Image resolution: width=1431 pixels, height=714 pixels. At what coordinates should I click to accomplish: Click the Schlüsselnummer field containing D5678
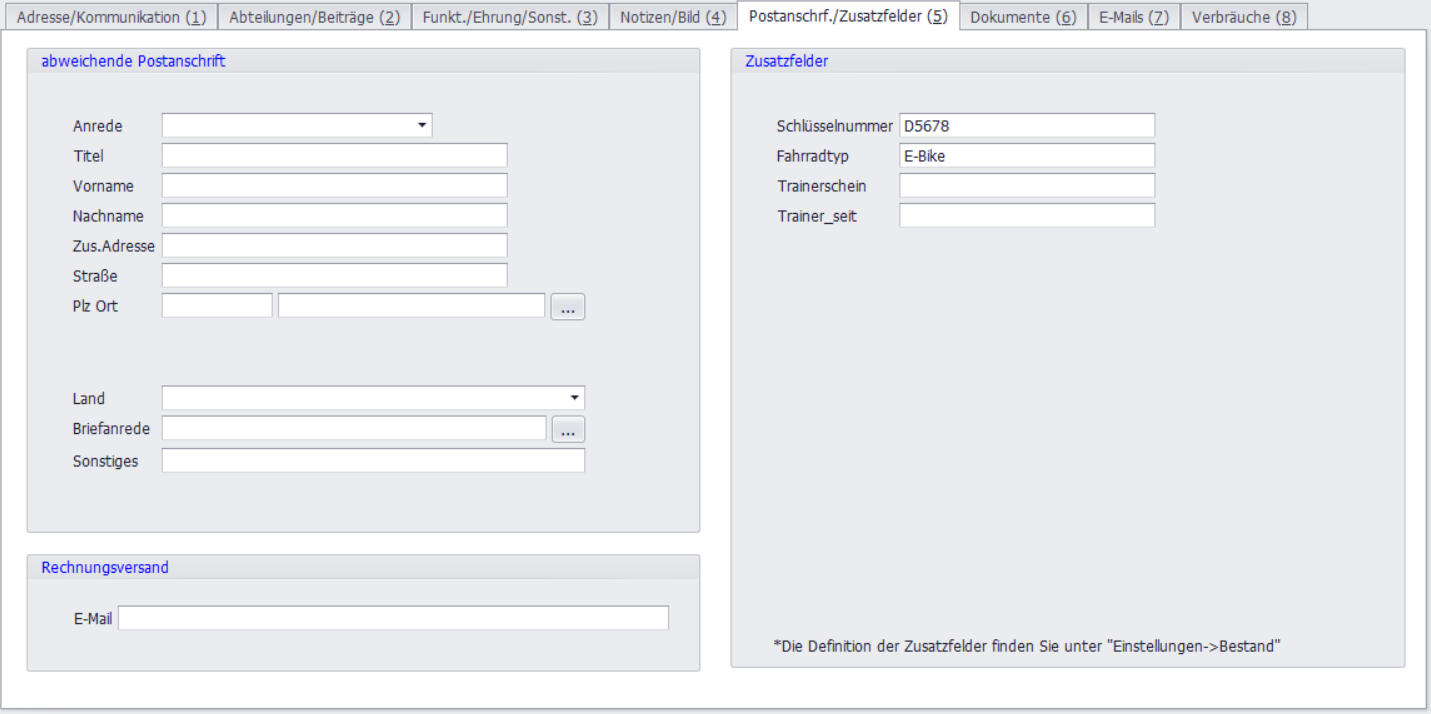point(1026,126)
